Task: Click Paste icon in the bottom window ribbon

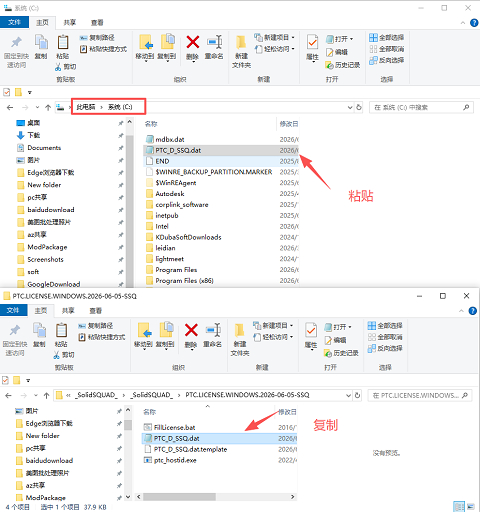Action: click(61, 330)
